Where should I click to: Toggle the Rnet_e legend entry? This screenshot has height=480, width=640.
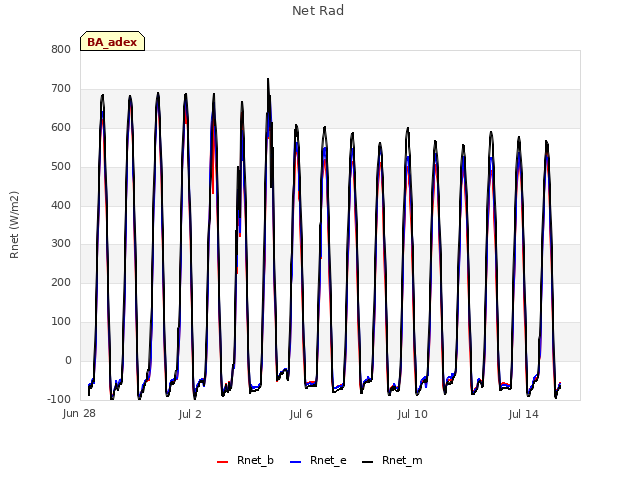tap(318, 461)
